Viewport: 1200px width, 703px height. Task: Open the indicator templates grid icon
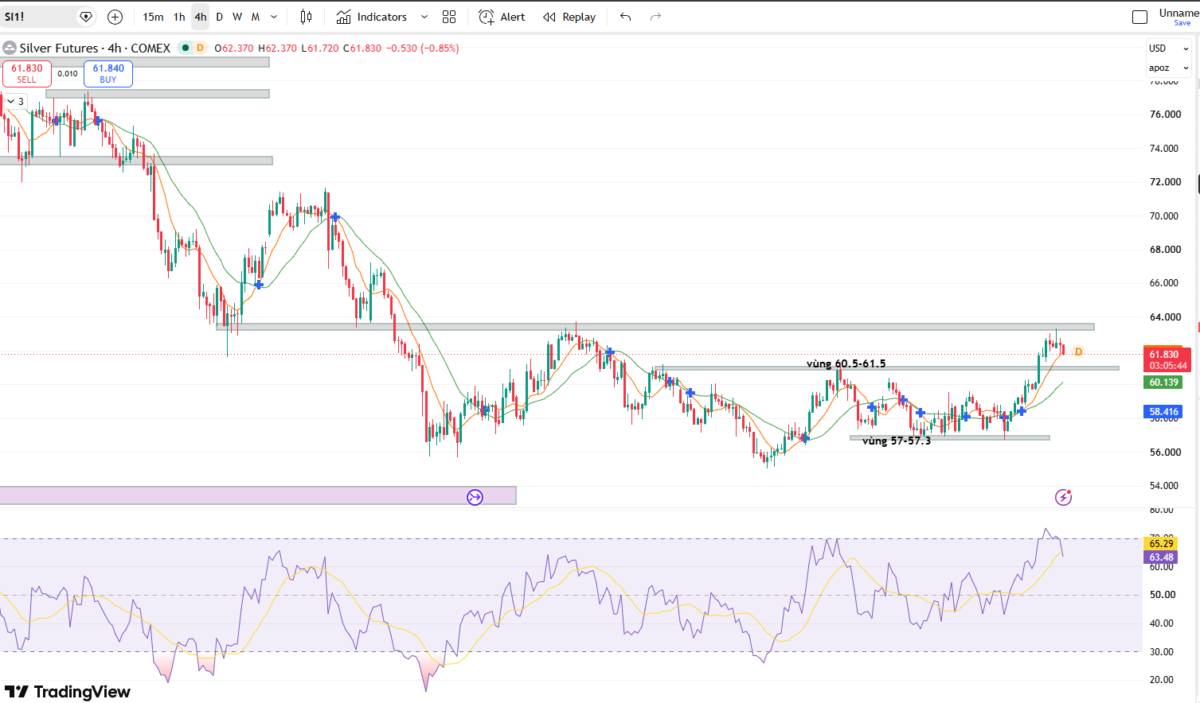(449, 17)
